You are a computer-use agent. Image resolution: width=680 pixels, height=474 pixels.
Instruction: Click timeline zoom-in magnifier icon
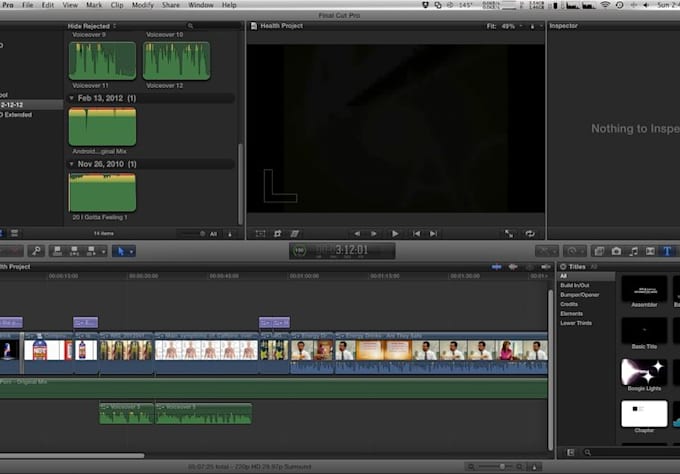click(x=520, y=467)
